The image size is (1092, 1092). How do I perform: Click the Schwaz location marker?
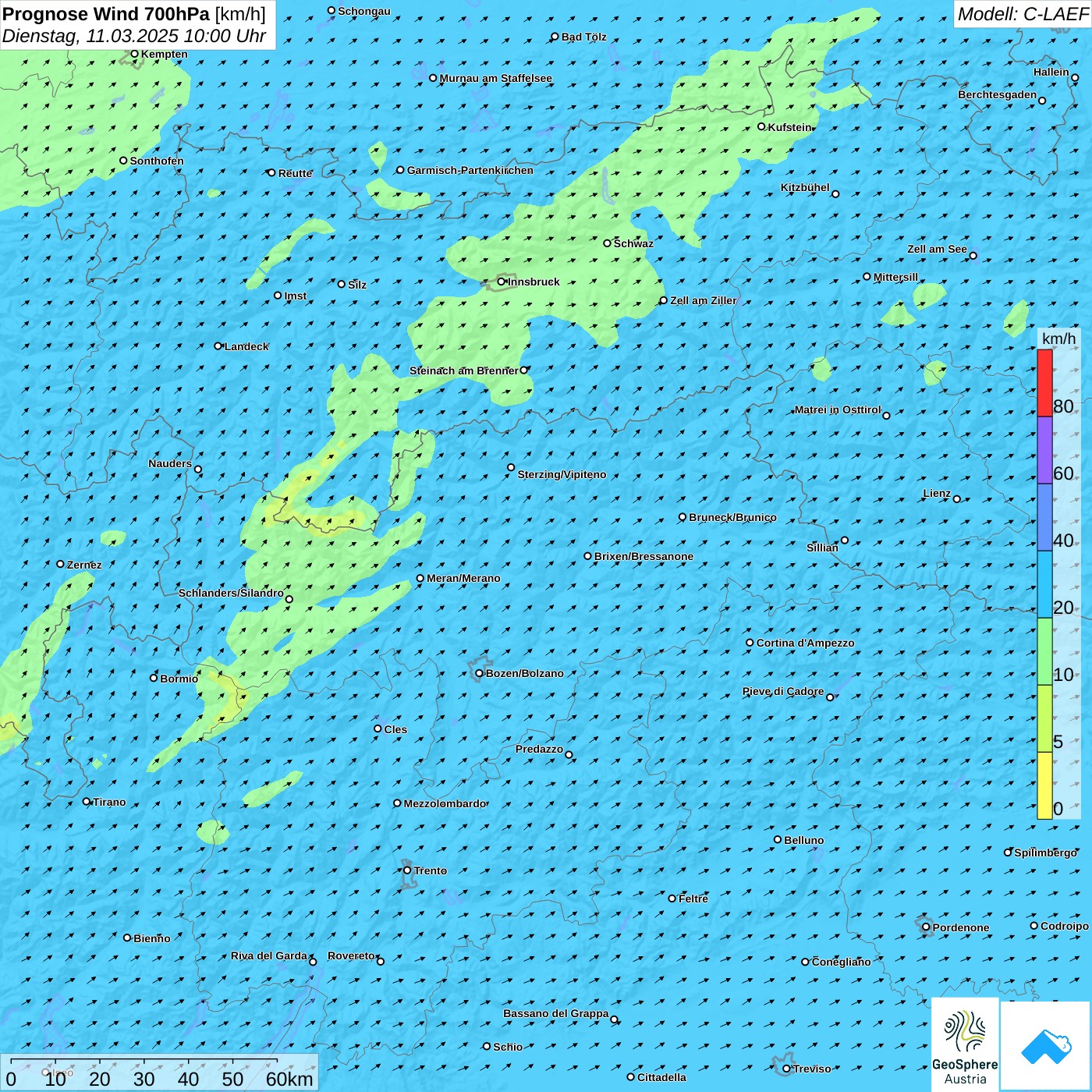[x=608, y=243]
